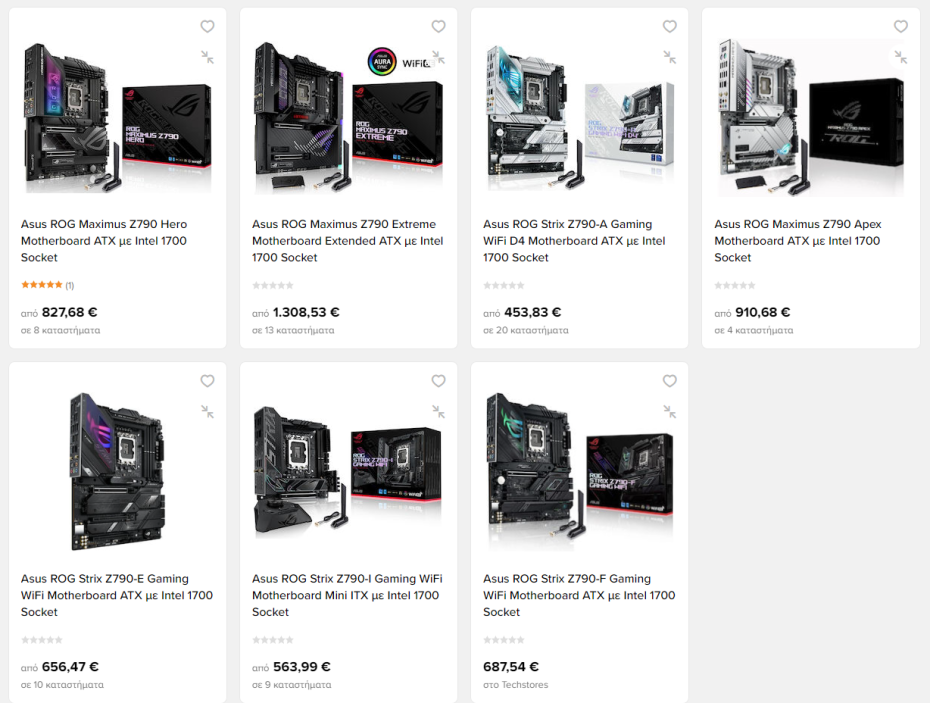Click the Z790 Apex product image
The height and width of the screenshot is (703, 930).
(811, 117)
